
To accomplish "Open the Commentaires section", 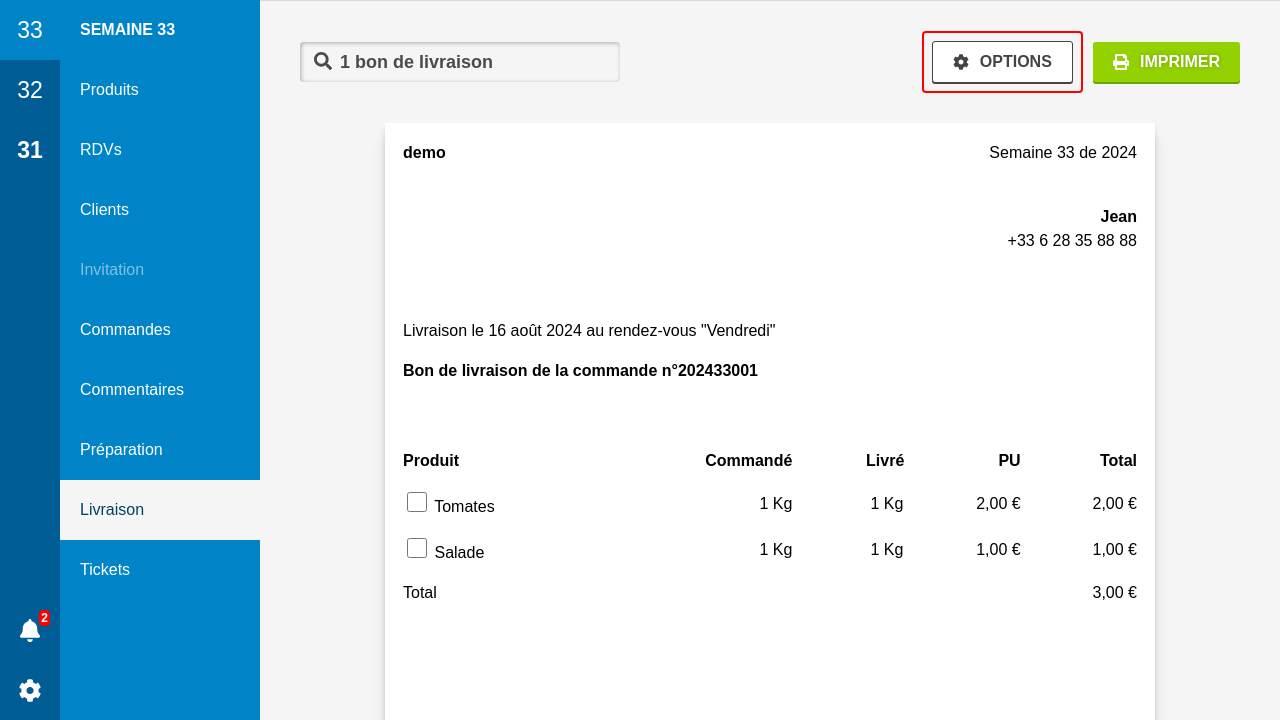I will click(132, 390).
